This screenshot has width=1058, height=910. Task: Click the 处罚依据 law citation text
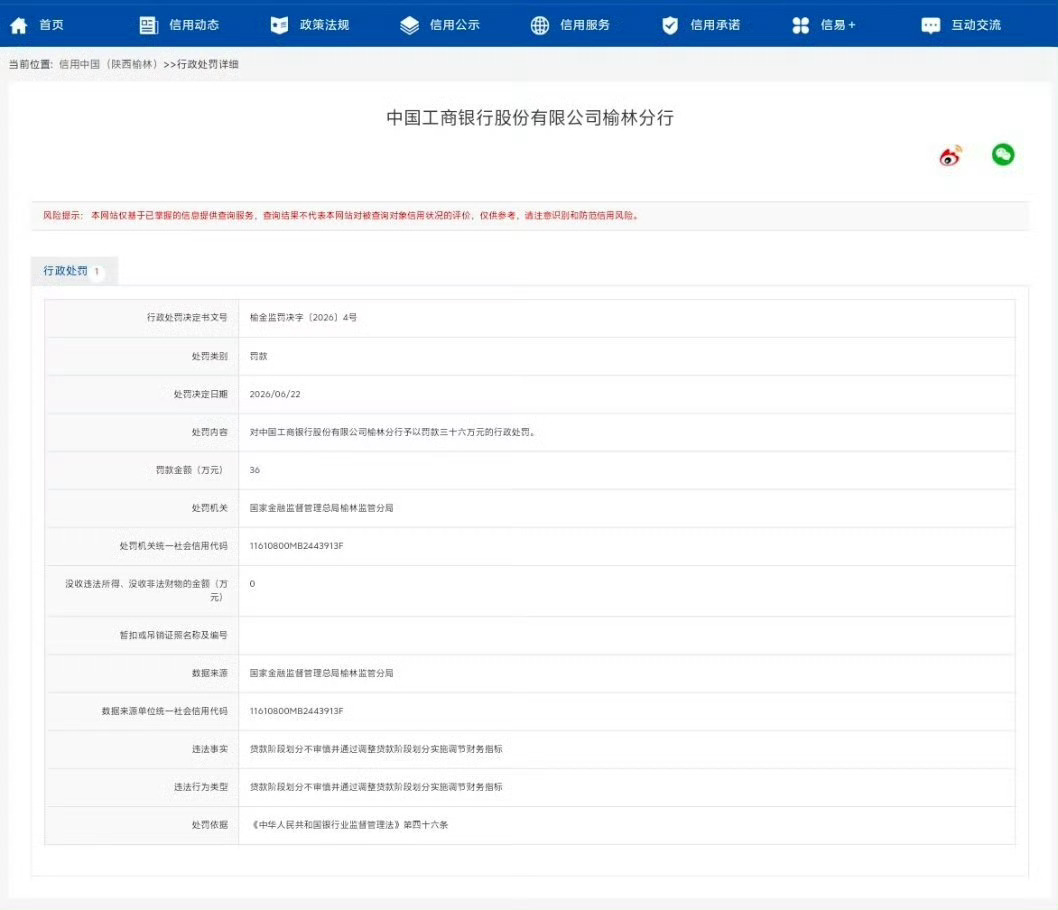tap(349, 824)
